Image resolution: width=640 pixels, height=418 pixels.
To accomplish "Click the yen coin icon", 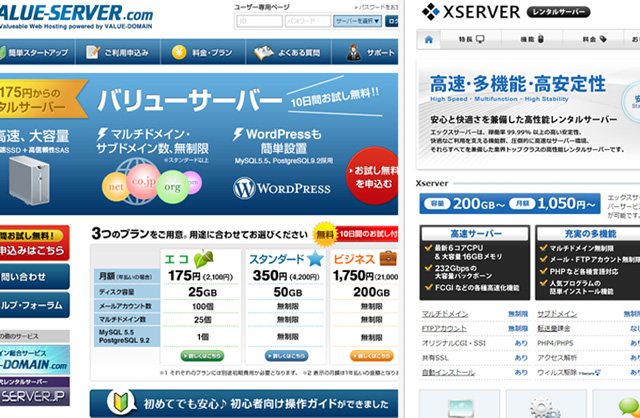I will [179, 52].
